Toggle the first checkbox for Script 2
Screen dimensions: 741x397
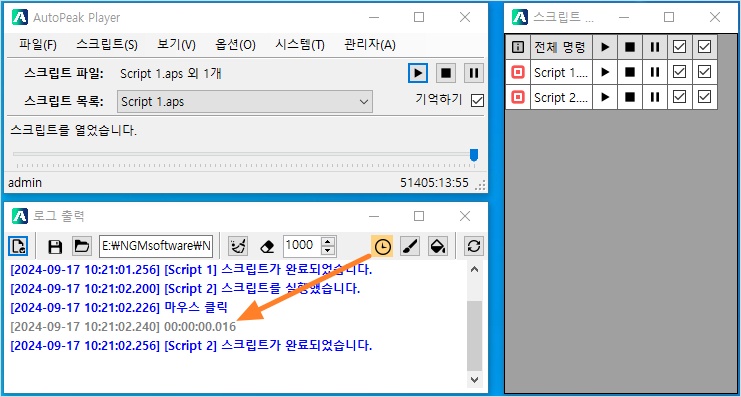coord(680,97)
